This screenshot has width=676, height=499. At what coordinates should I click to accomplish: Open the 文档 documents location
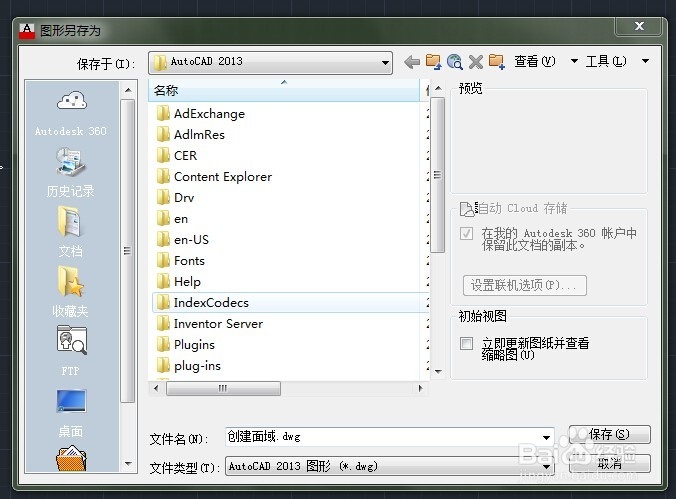coord(70,232)
